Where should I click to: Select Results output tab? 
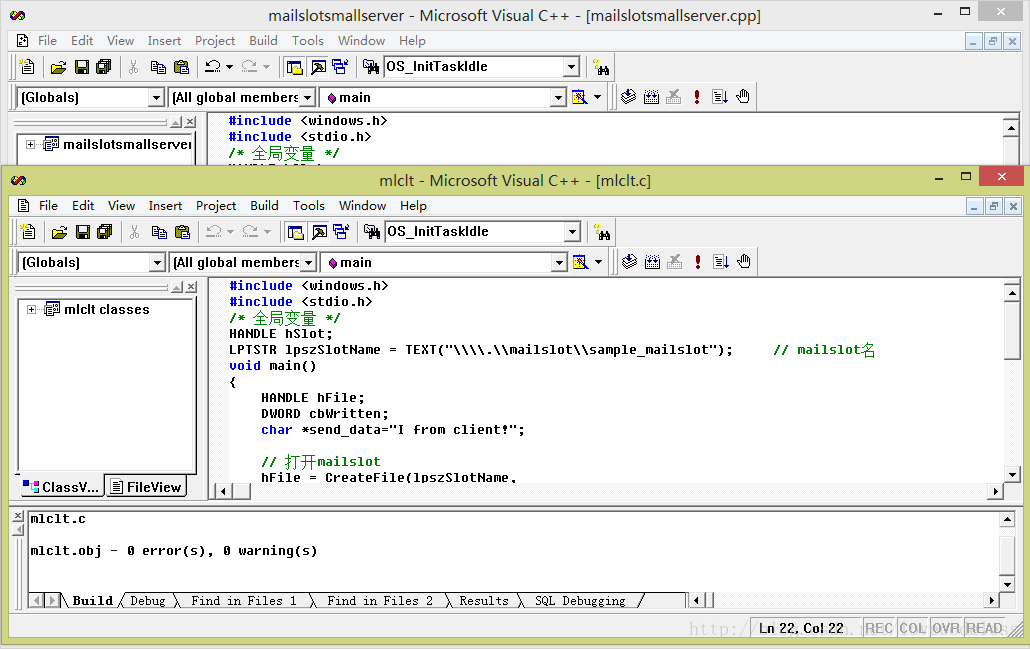(483, 600)
